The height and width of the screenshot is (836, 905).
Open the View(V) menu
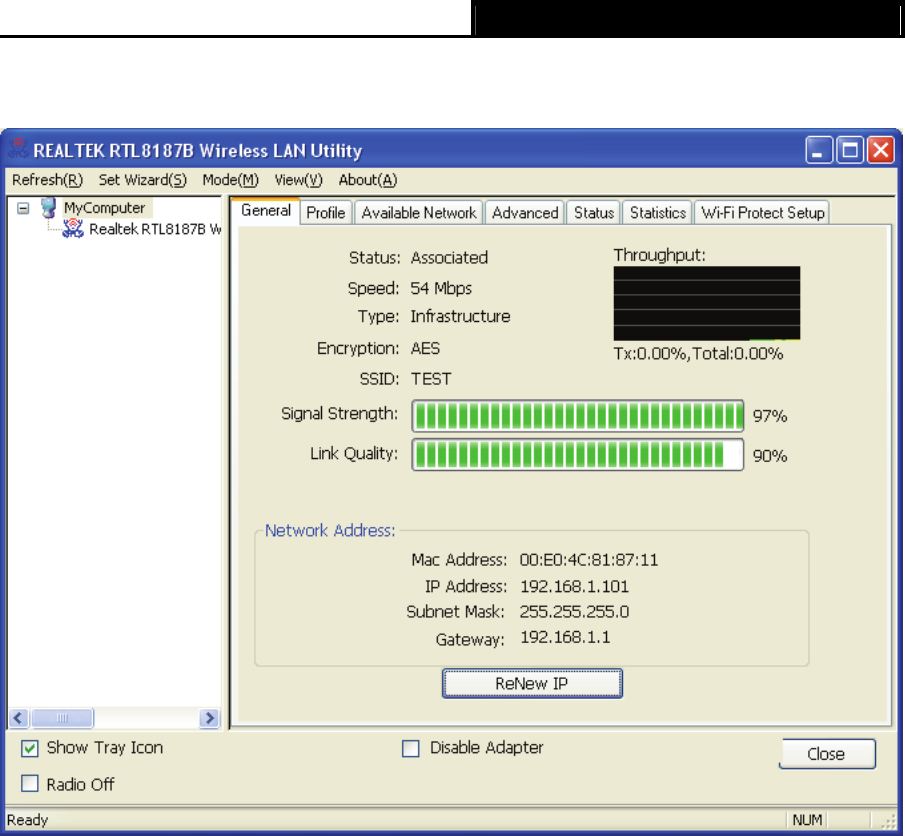pos(298,180)
